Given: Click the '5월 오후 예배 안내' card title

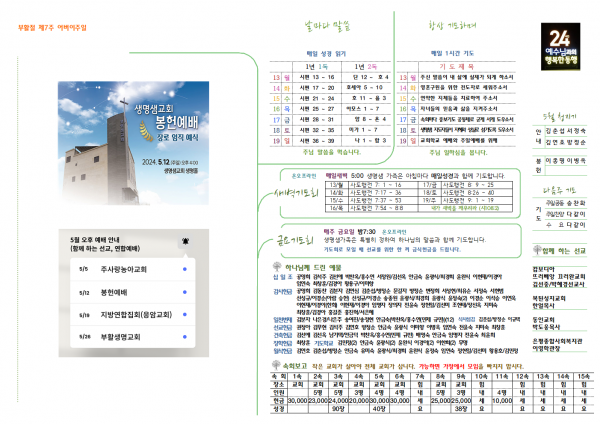Looking at the screenshot, I should [95, 240].
